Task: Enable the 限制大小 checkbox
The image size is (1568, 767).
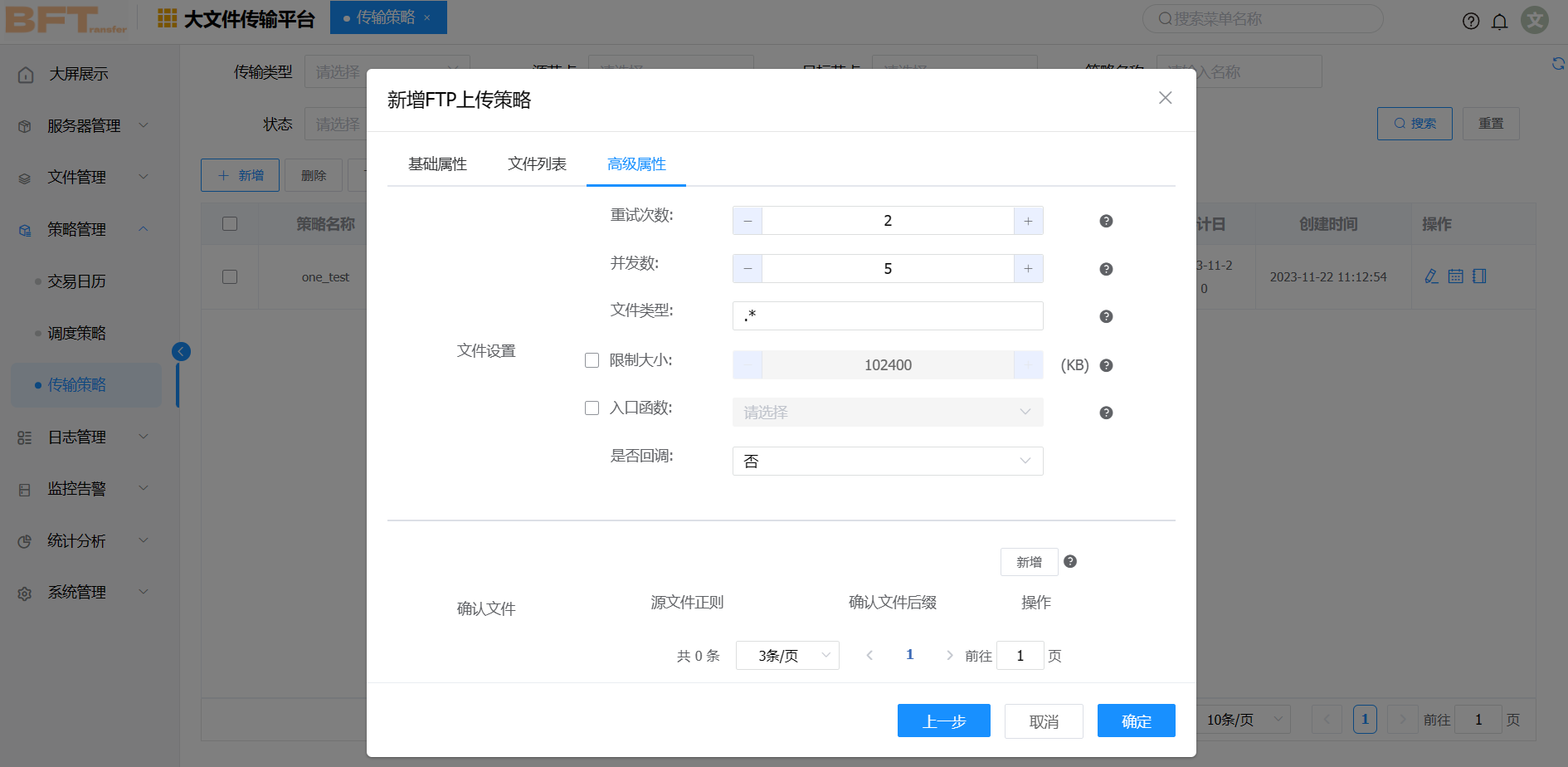Action: [592, 360]
